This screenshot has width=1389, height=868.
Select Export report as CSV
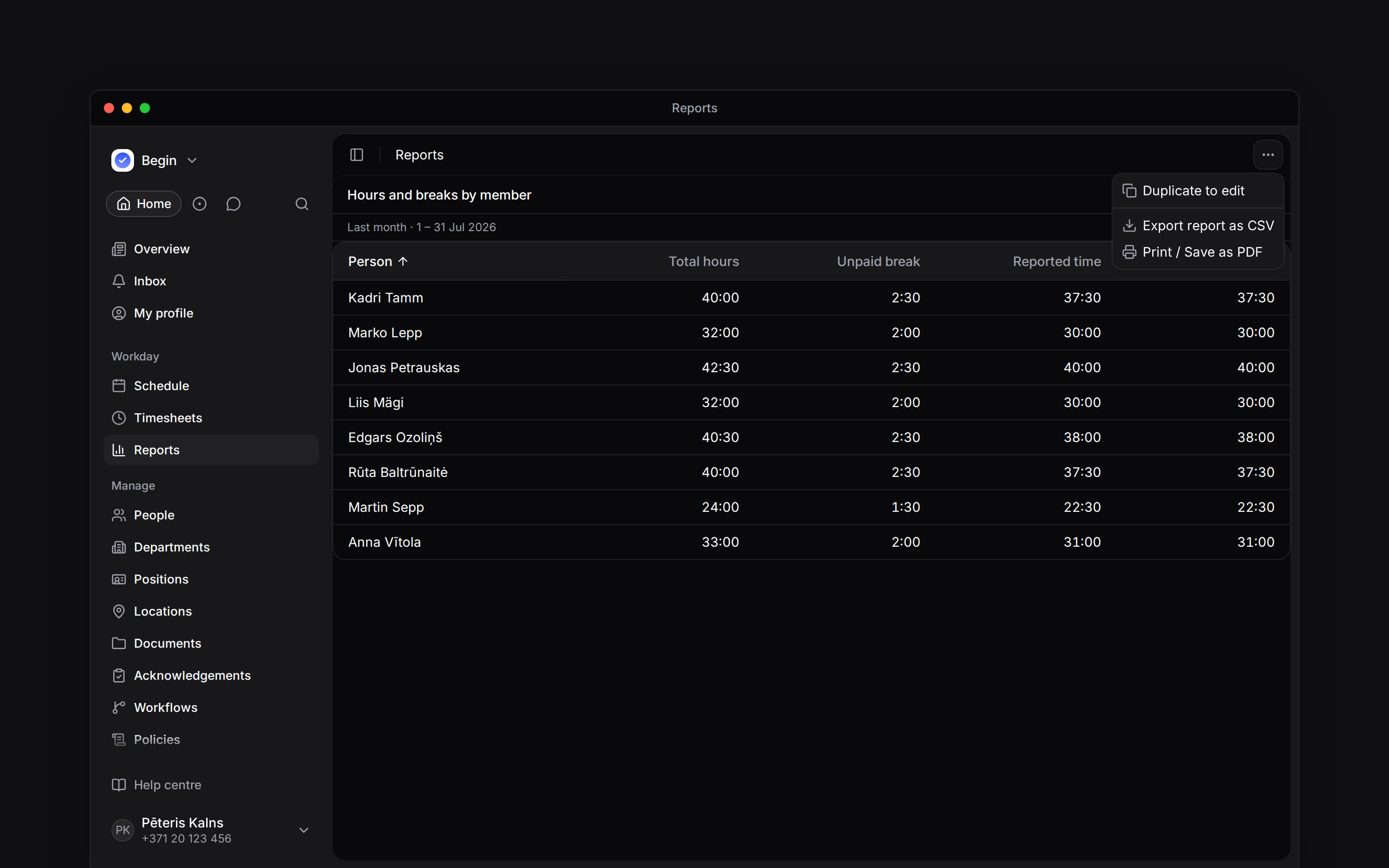[x=1197, y=225]
